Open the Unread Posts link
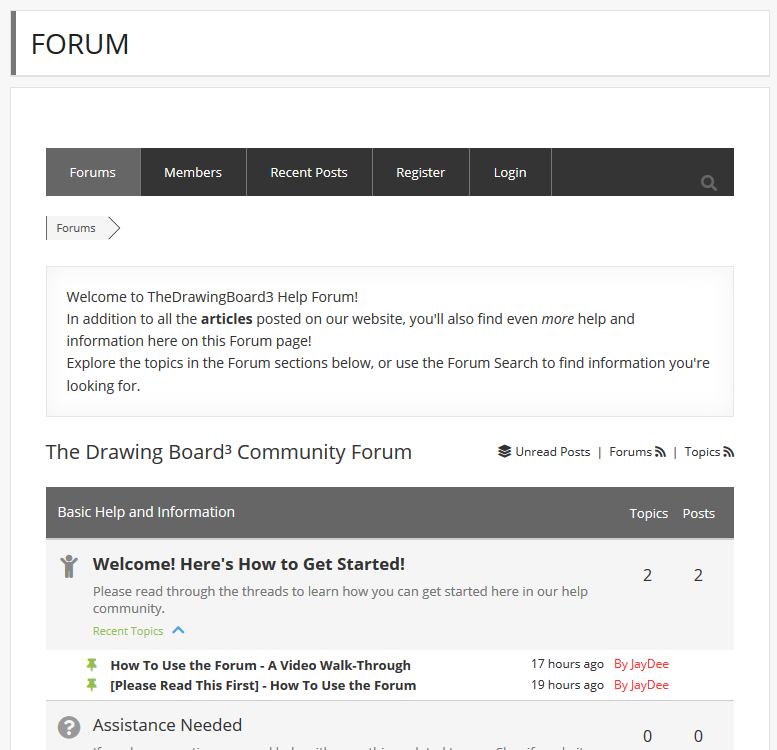 553,452
